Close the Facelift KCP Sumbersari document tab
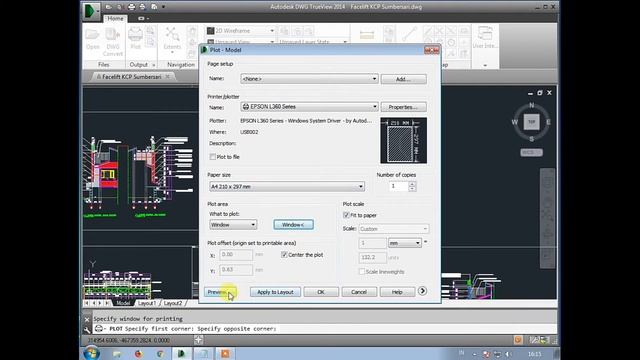The width and height of the screenshot is (640, 360). pyautogui.click(x=167, y=77)
